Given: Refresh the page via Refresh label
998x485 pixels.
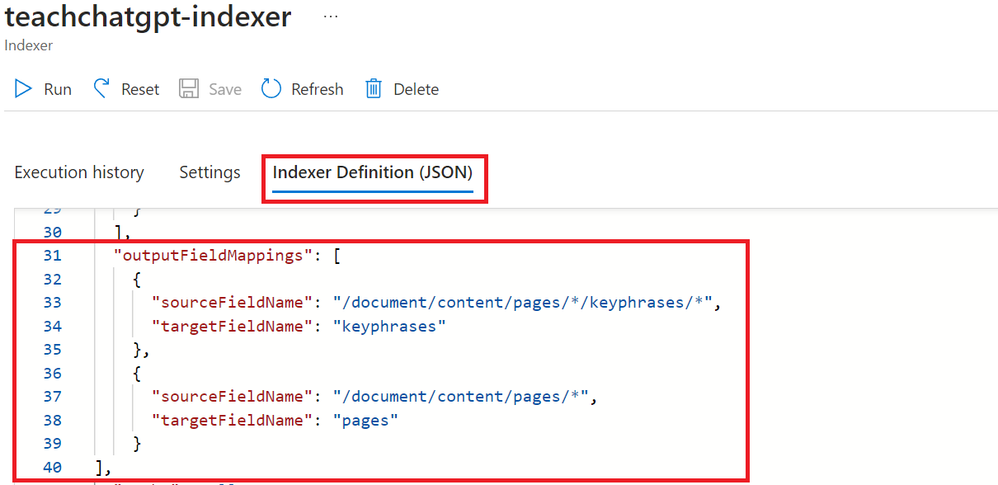Looking at the screenshot, I should (317, 89).
